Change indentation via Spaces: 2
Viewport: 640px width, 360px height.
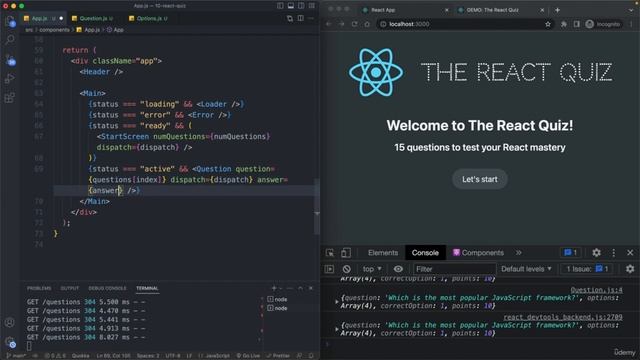pos(148,356)
